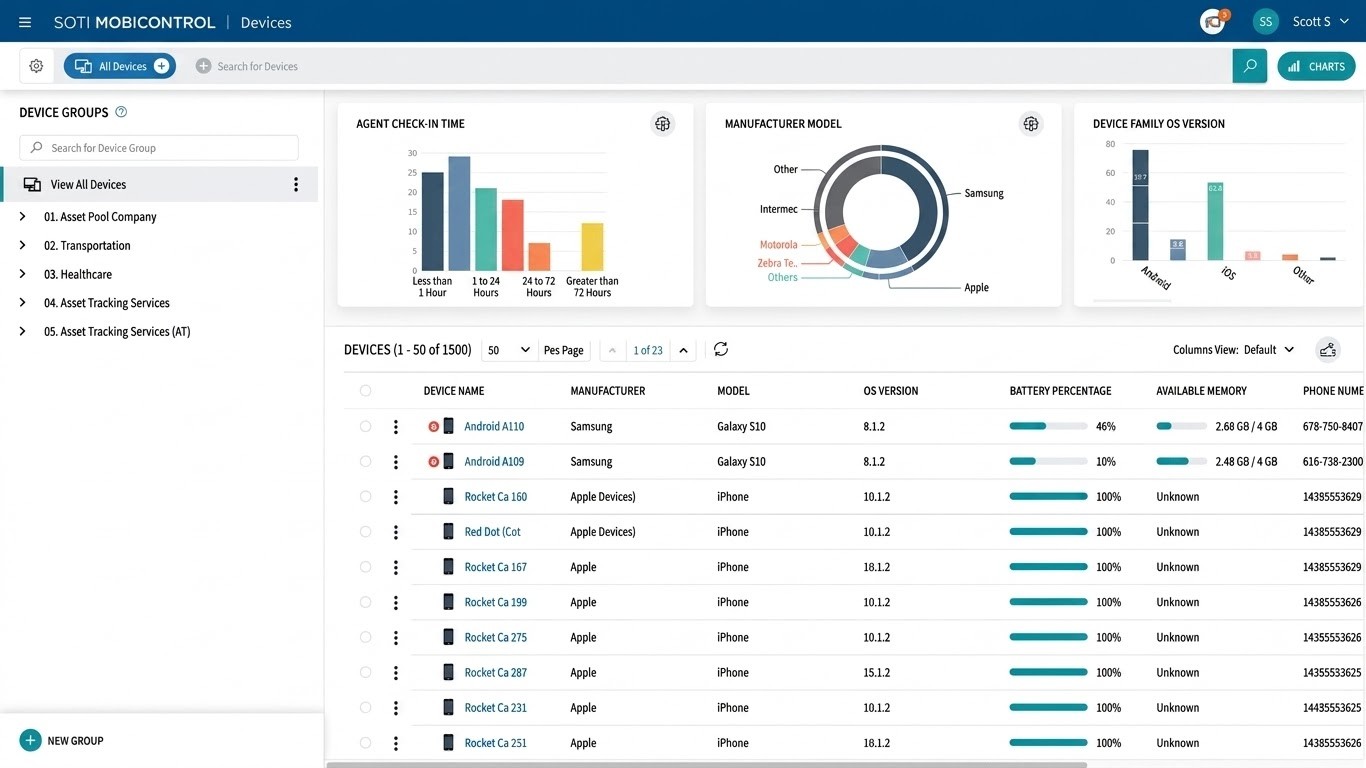Click the All Devices filter chip
1366x768 pixels.
(120, 66)
